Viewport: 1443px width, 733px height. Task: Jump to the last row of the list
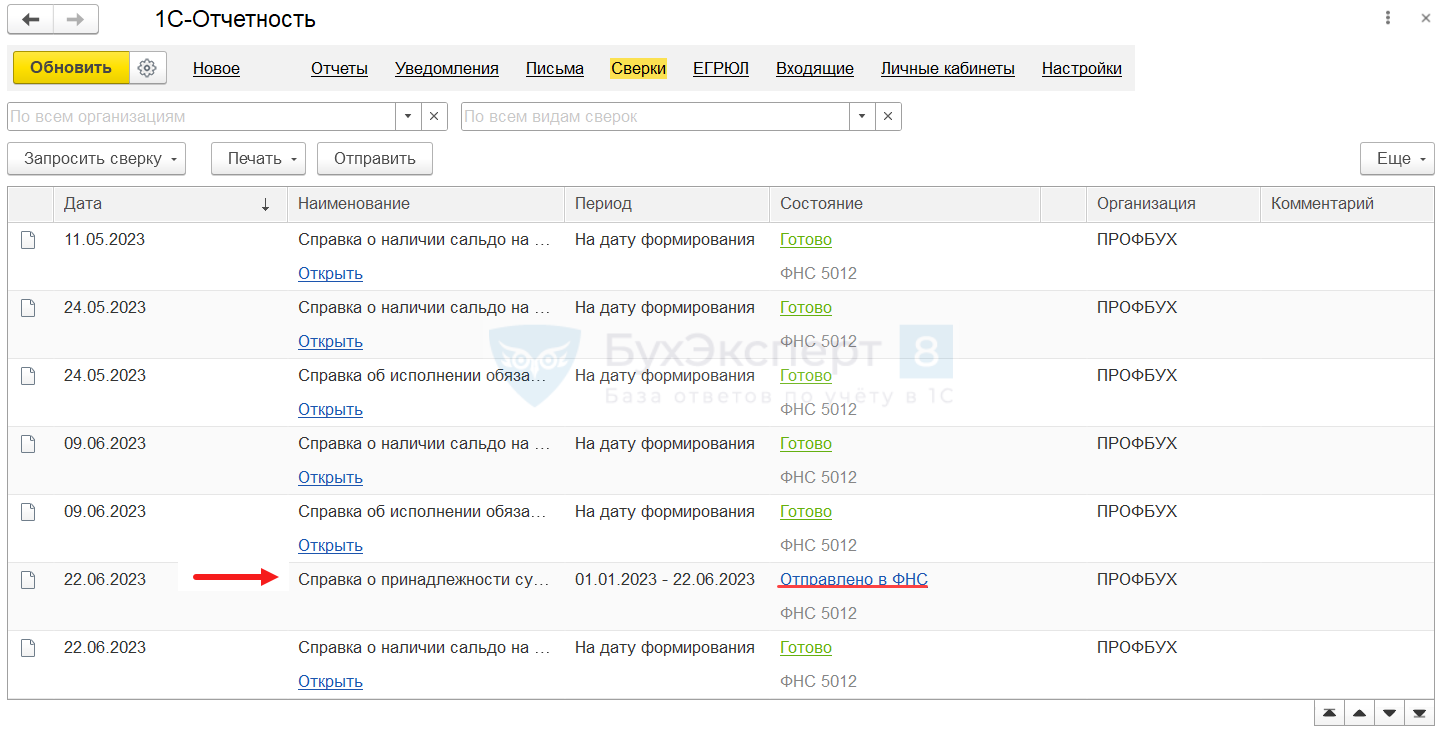pos(1419,713)
